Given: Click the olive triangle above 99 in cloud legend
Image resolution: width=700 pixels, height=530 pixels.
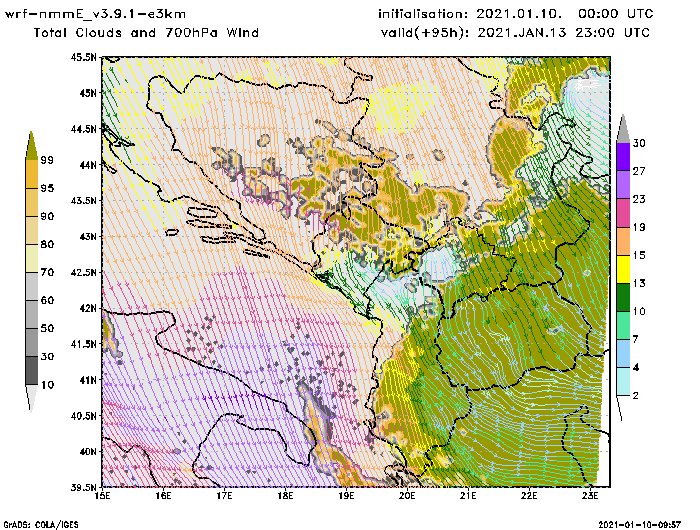Looking at the screenshot, I should coord(31,146).
